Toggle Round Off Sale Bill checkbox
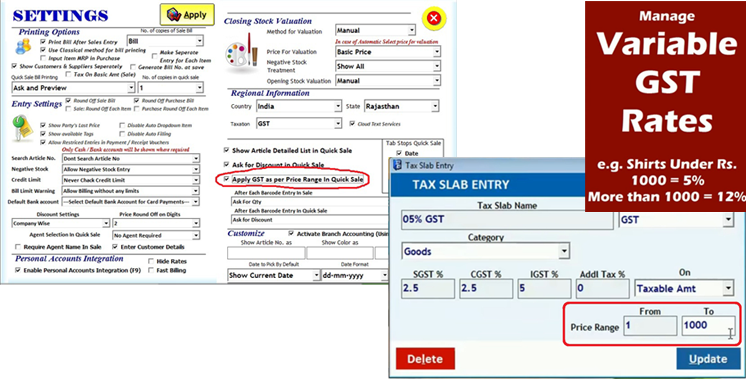The width and height of the screenshot is (746, 379). pyautogui.click(x=69, y=101)
